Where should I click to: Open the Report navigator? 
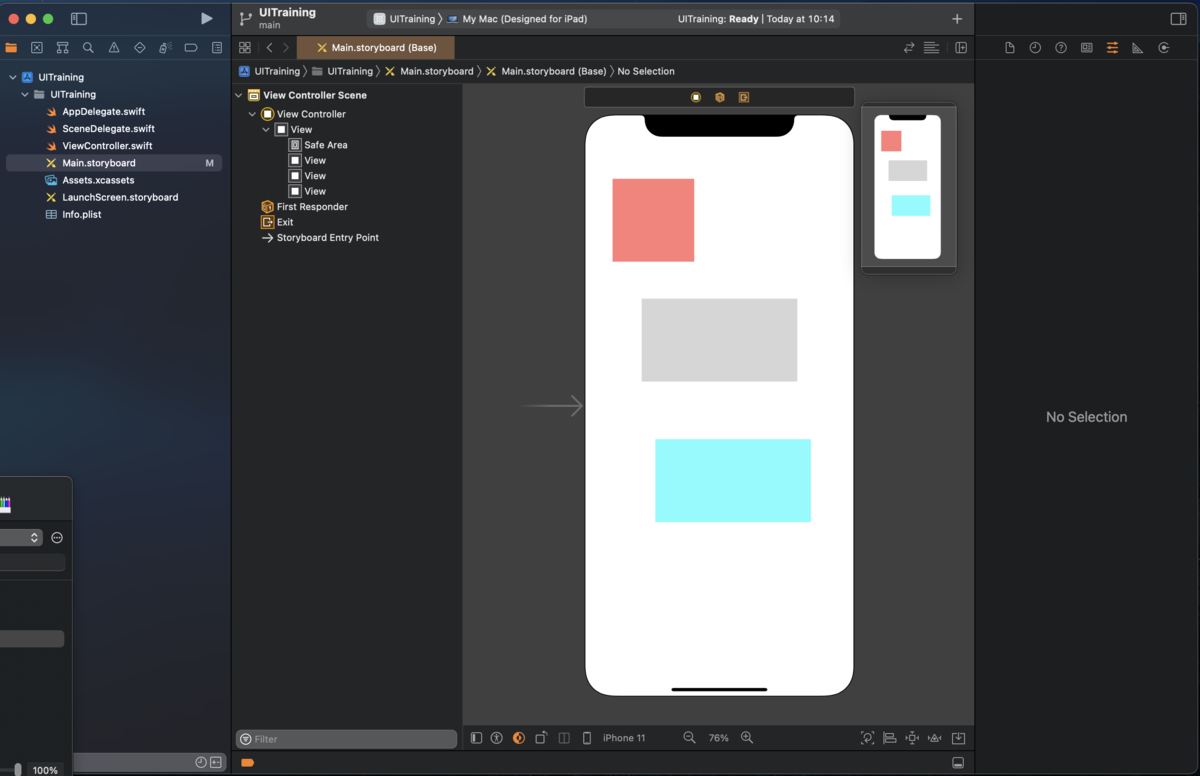(217, 47)
